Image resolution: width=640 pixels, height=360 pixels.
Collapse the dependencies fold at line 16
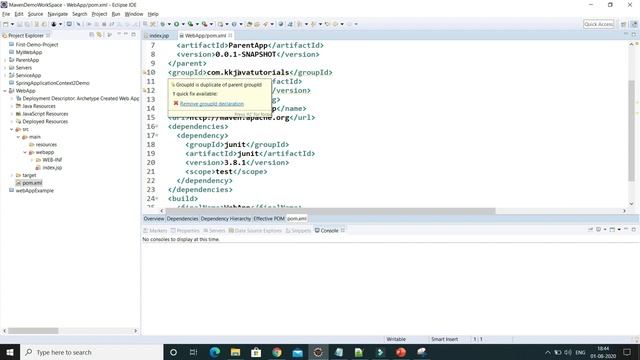click(x=157, y=127)
